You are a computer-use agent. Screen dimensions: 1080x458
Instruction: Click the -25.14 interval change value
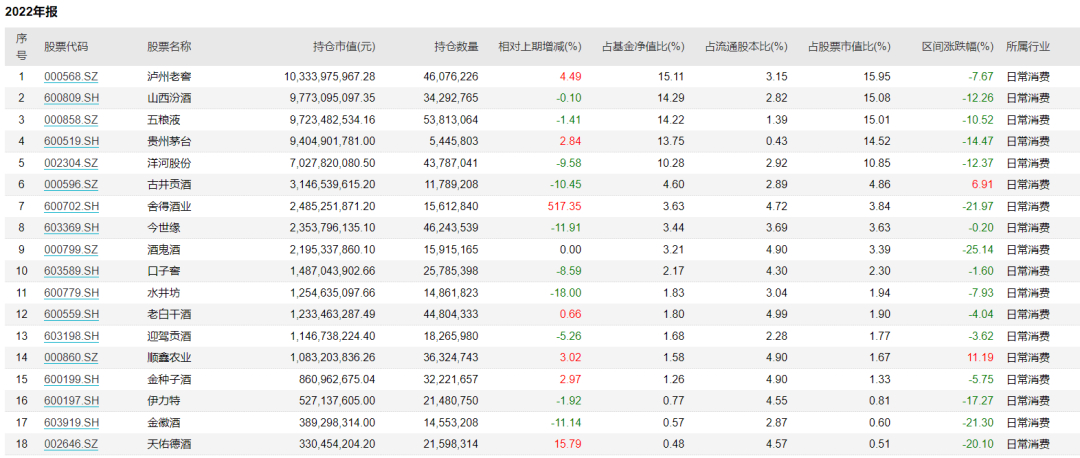click(x=979, y=249)
